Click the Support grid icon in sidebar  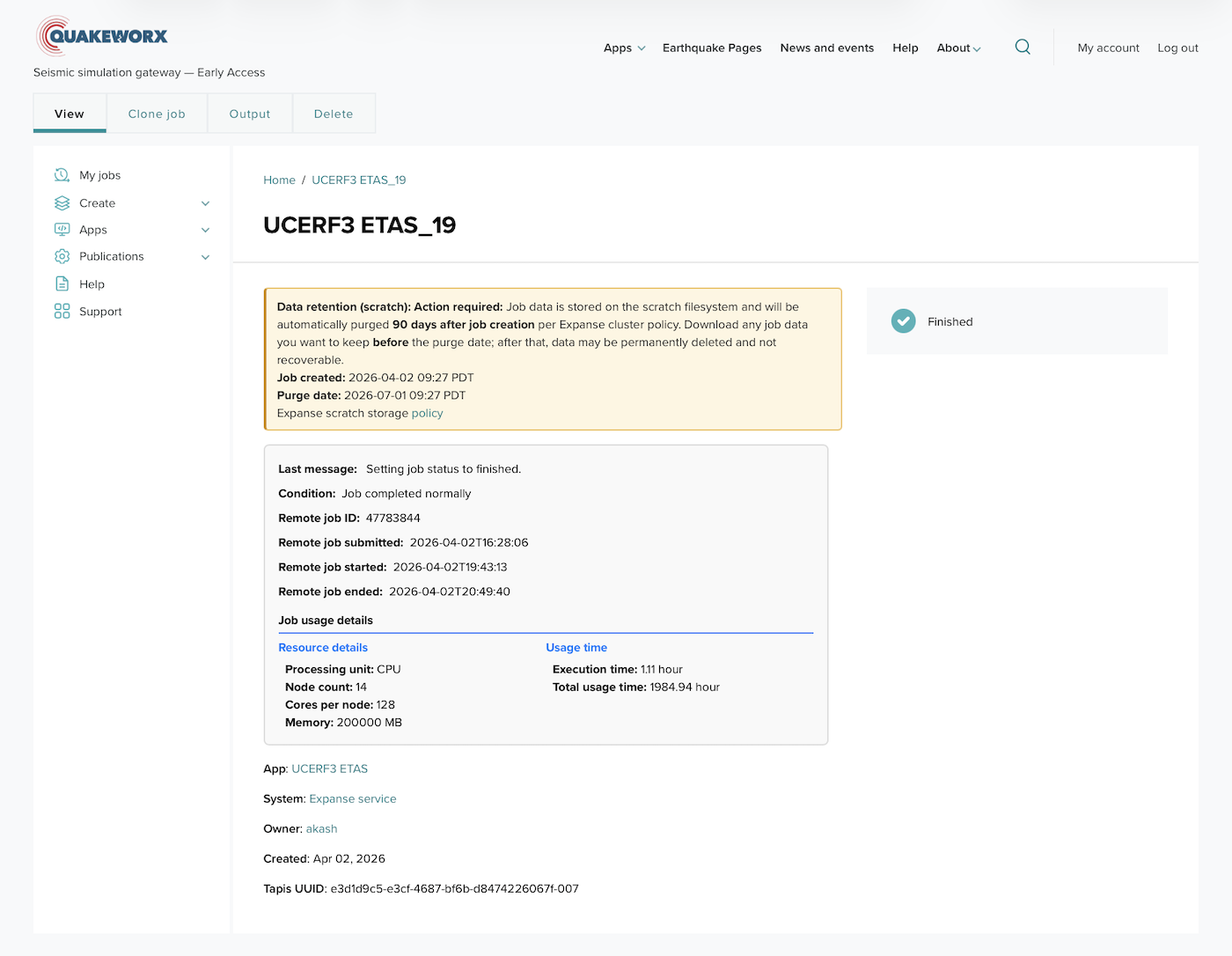point(61,311)
